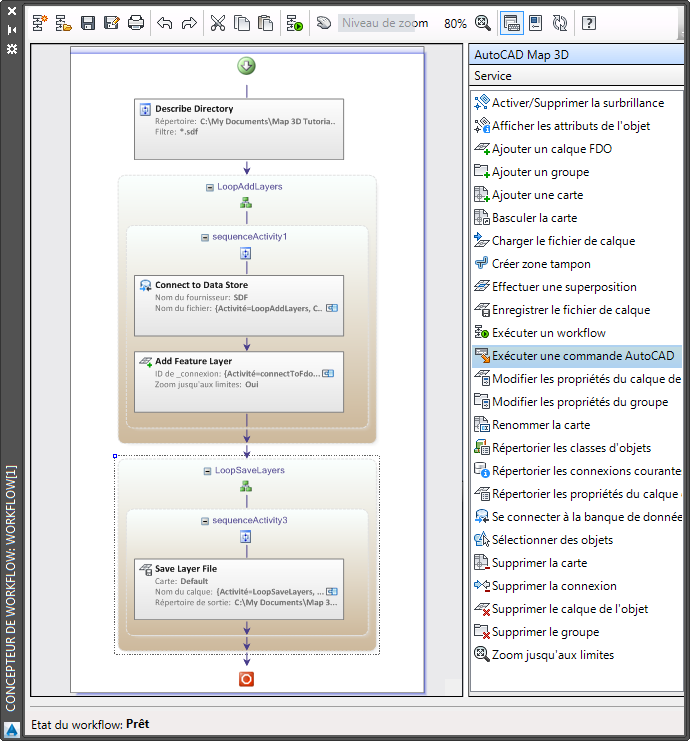This screenshot has width=690, height=741.
Task: Open the AutoCAD Map 3D panel header
Action: (x=577, y=55)
